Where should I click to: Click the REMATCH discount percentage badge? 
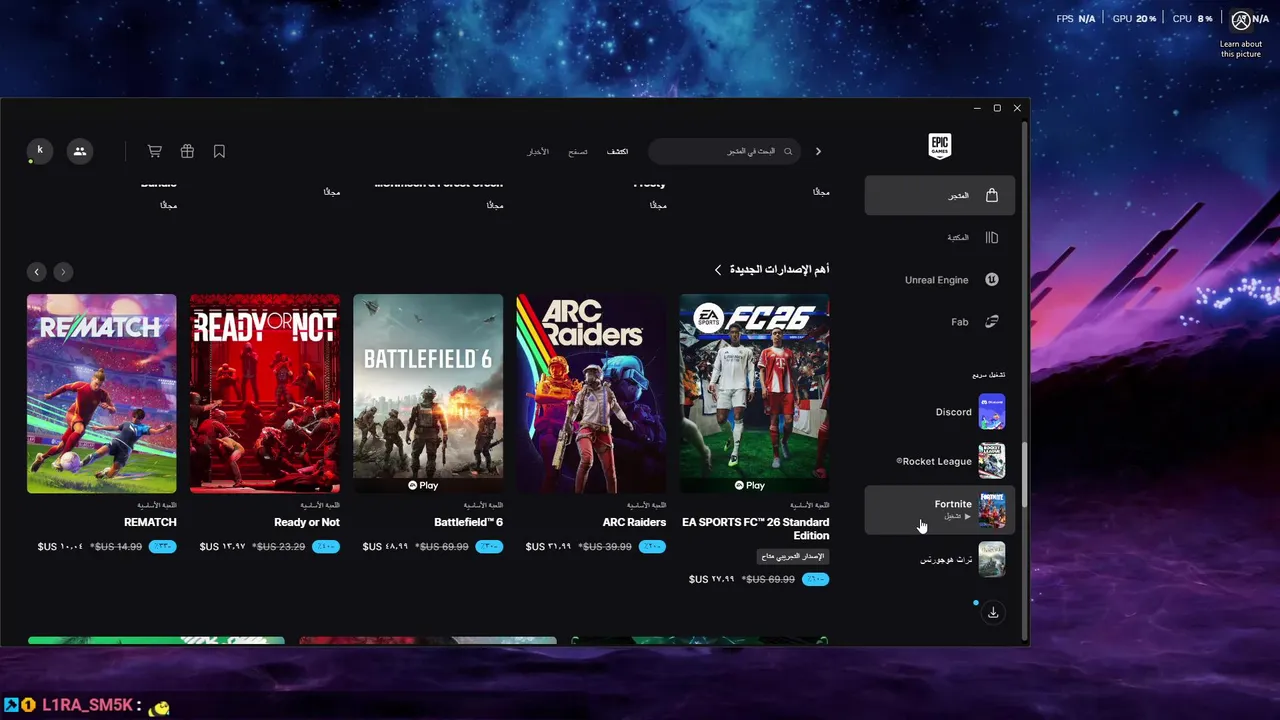pyautogui.click(x=163, y=547)
